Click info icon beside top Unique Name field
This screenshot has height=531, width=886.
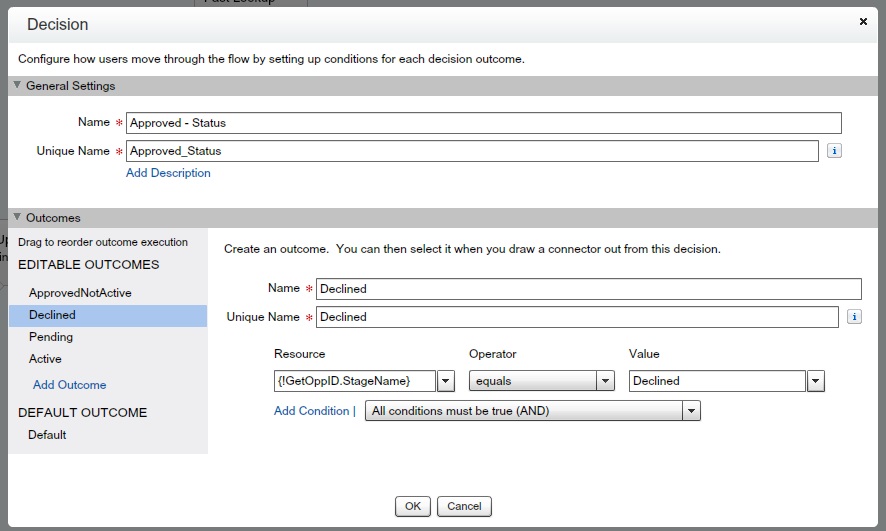pyautogui.click(x=834, y=151)
